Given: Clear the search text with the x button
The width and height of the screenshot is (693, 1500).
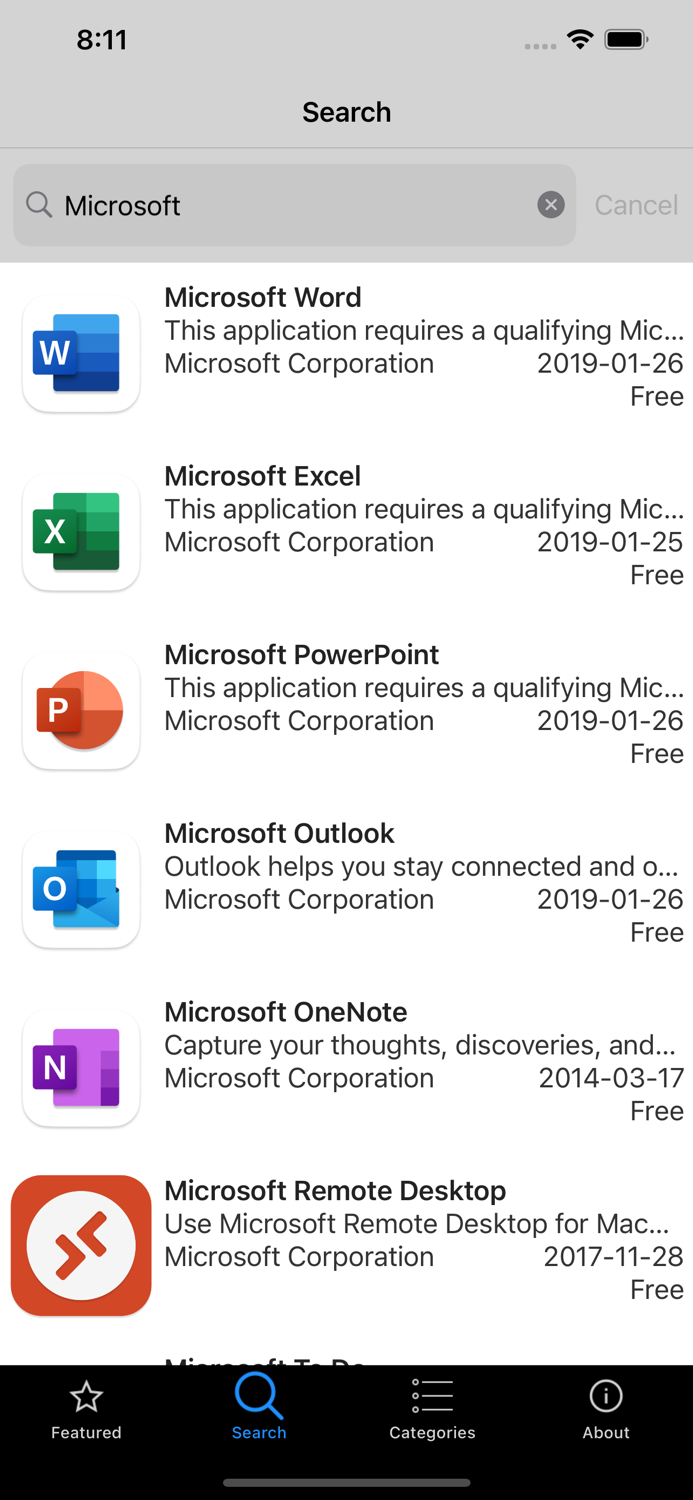Looking at the screenshot, I should [551, 204].
